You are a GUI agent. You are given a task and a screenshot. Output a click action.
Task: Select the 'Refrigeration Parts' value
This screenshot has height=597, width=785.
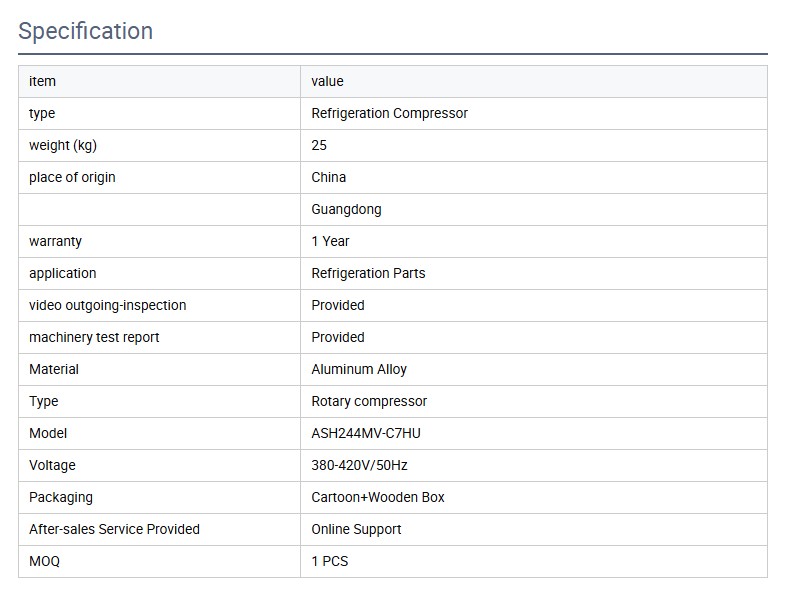(x=368, y=273)
